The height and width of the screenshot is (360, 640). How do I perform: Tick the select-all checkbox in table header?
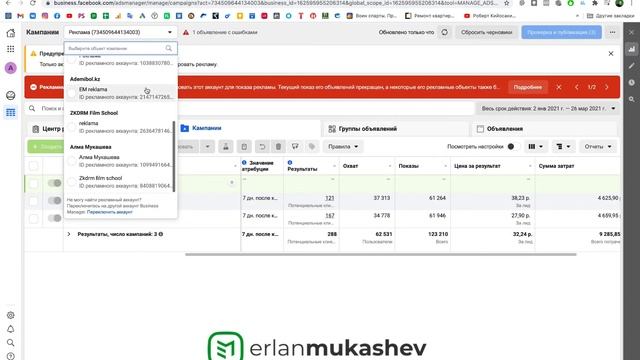click(33, 166)
